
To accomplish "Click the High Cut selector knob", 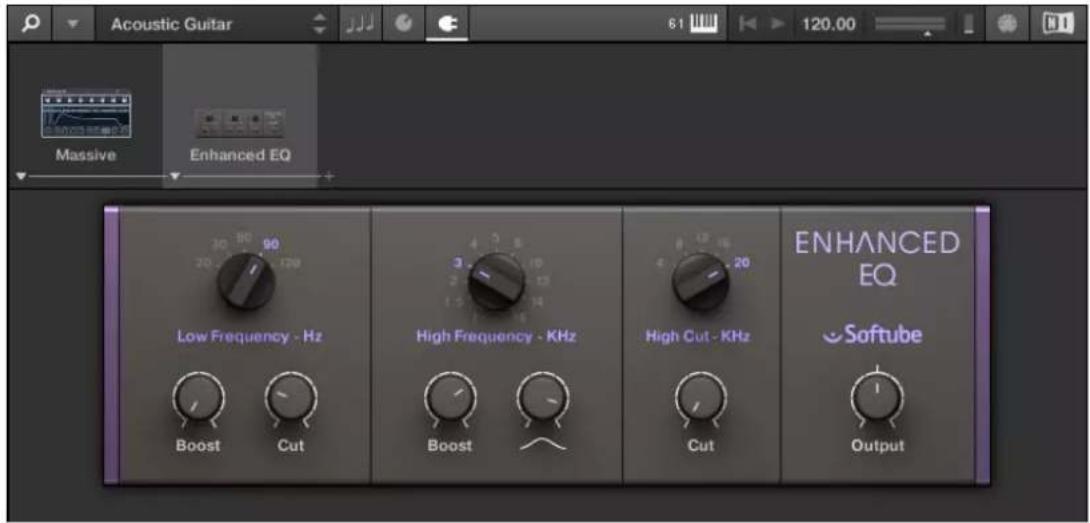I will click(701, 281).
